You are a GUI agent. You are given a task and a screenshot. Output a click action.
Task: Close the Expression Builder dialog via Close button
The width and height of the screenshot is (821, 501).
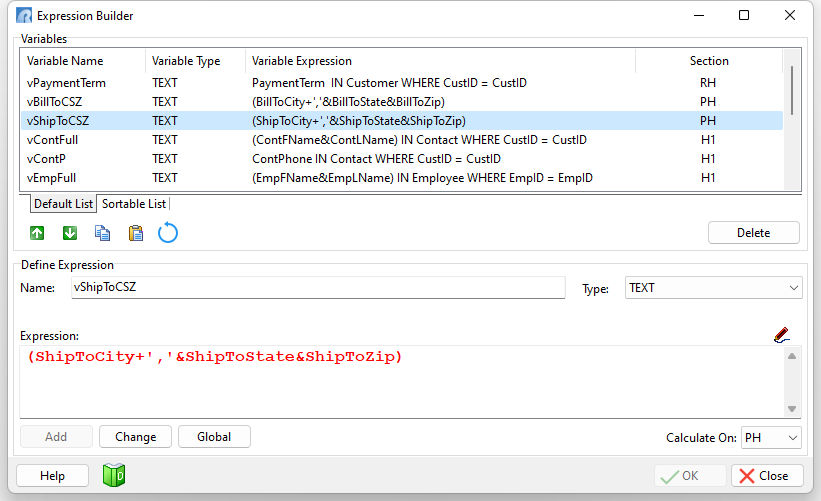[767, 475]
